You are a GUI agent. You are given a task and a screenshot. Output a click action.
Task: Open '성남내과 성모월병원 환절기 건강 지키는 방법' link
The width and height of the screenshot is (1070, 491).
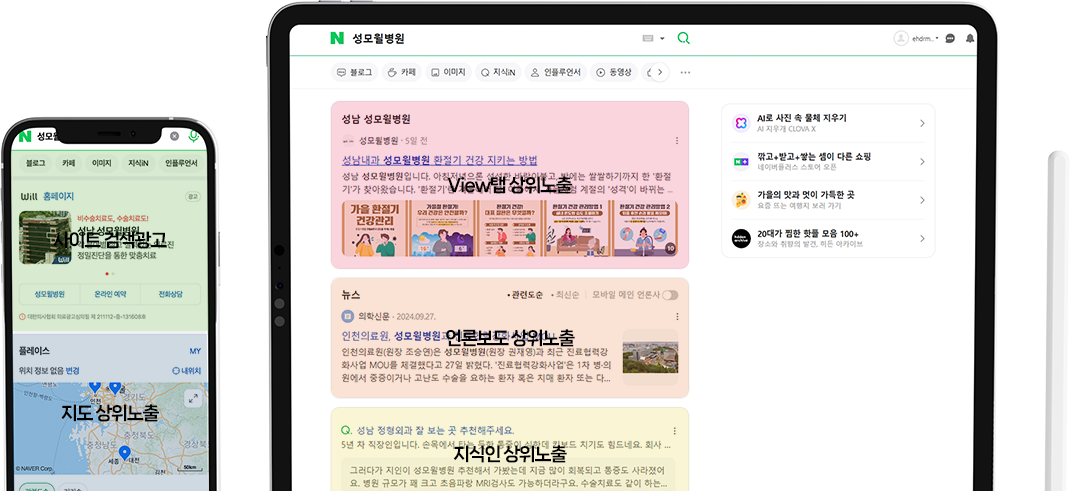point(440,160)
